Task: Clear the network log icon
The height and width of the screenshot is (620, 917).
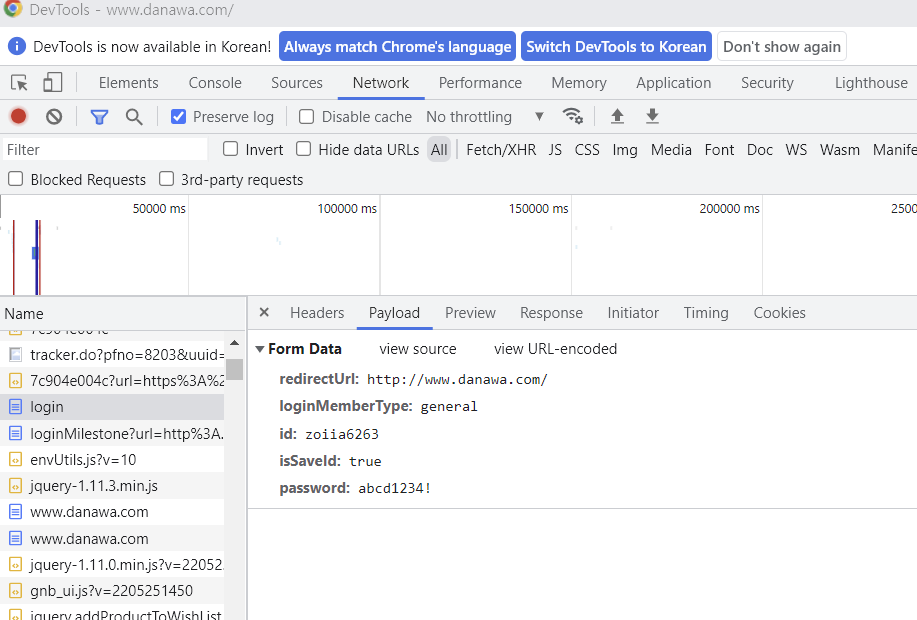Action: pyautogui.click(x=54, y=117)
